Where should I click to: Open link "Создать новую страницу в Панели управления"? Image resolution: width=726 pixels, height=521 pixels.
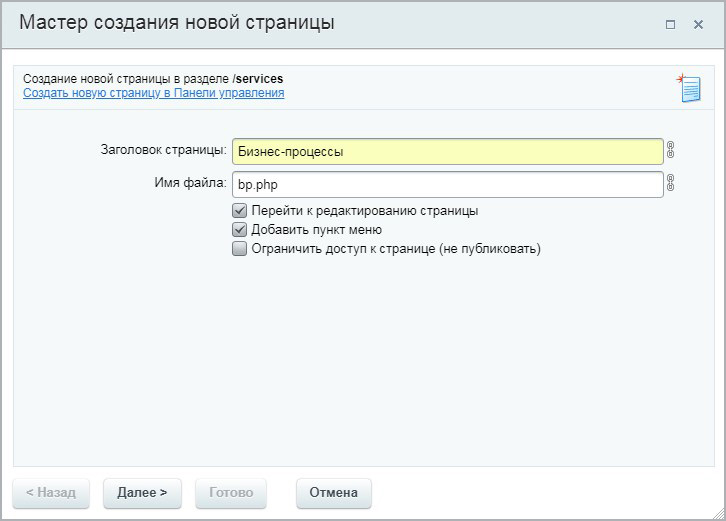153,93
